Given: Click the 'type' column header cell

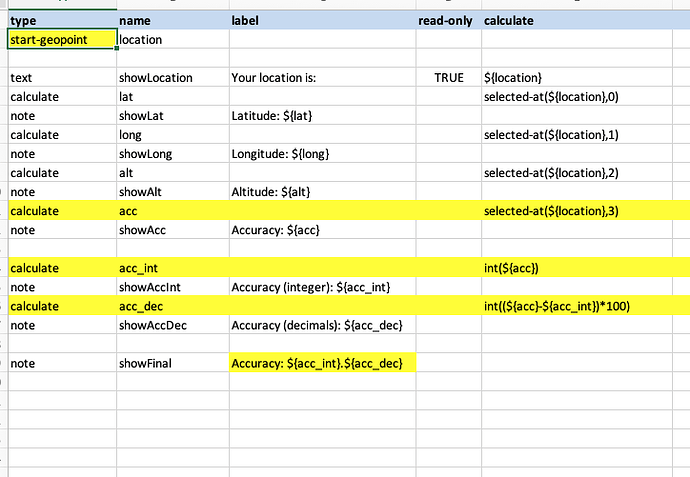Looking at the screenshot, I should (61, 20).
